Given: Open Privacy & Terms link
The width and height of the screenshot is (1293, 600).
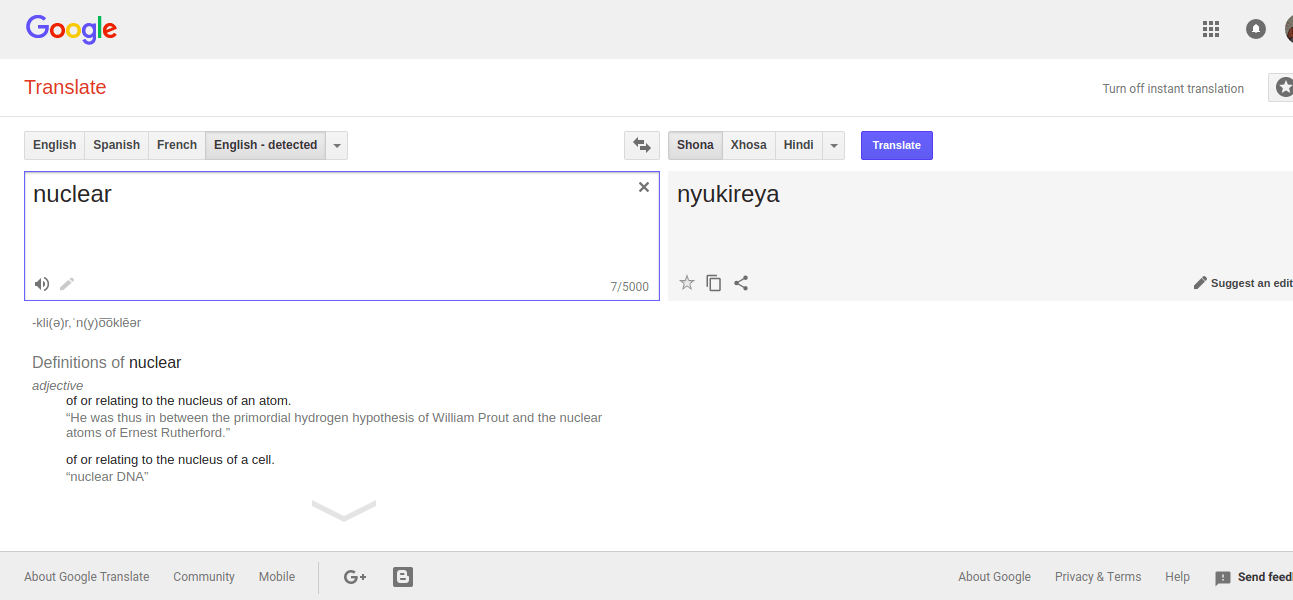Looking at the screenshot, I should [1098, 577].
